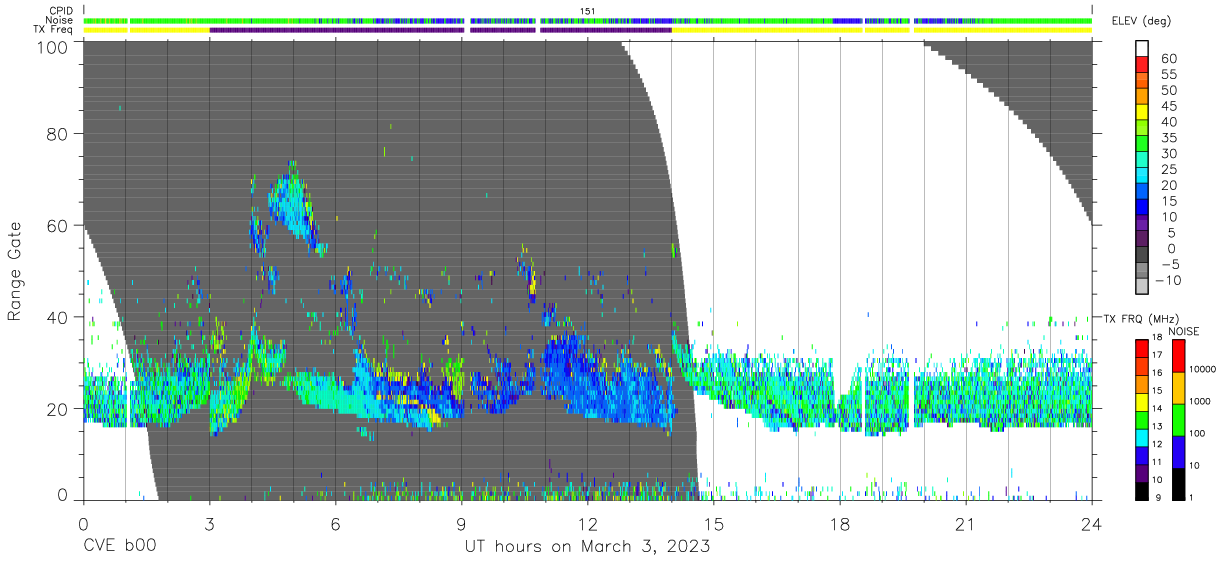The height and width of the screenshot is (567, 1228).
Task: Click the x-axis tick label '6'
Action: (335, 524)
